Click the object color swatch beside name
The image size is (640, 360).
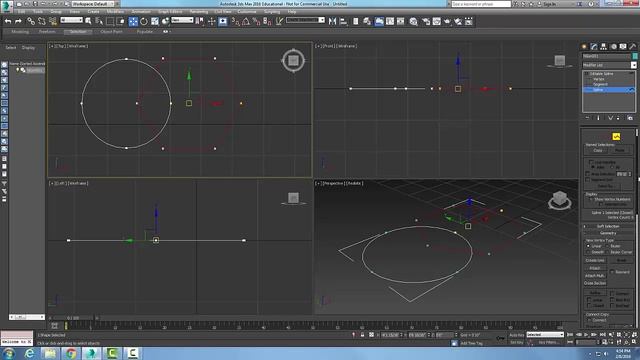634,56
